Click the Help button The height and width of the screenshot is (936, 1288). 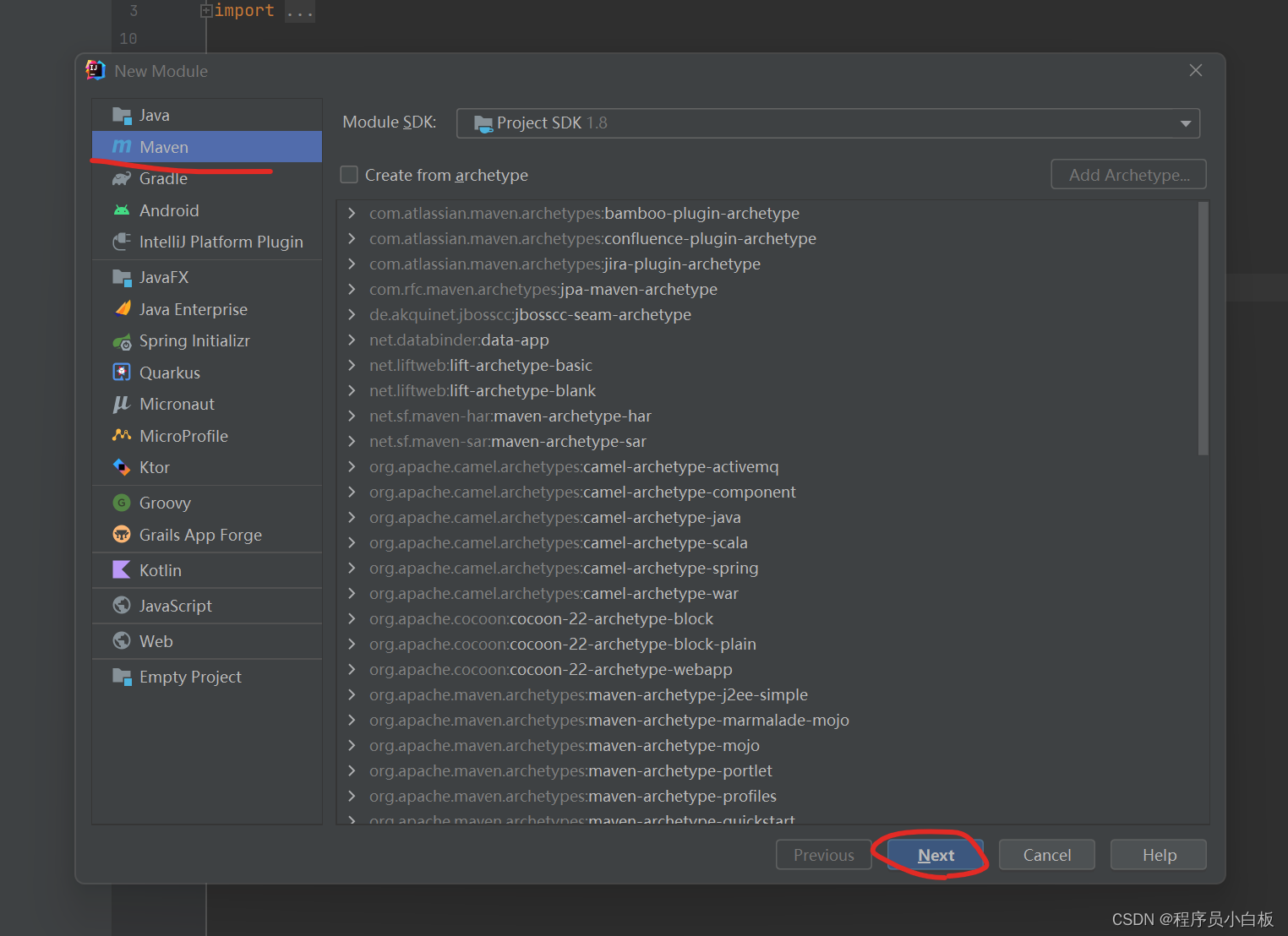[x=1159, y=855]
